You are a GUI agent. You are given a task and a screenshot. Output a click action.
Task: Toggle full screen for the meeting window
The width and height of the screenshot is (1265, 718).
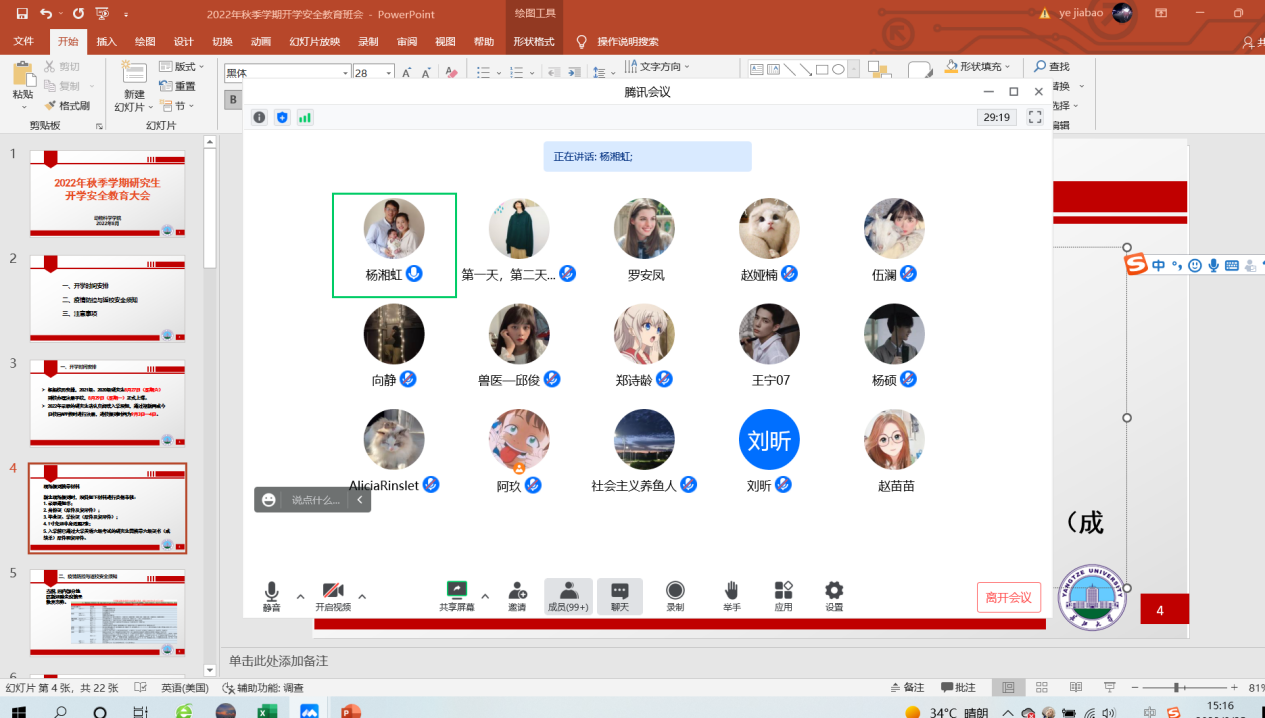[1035, 117]
